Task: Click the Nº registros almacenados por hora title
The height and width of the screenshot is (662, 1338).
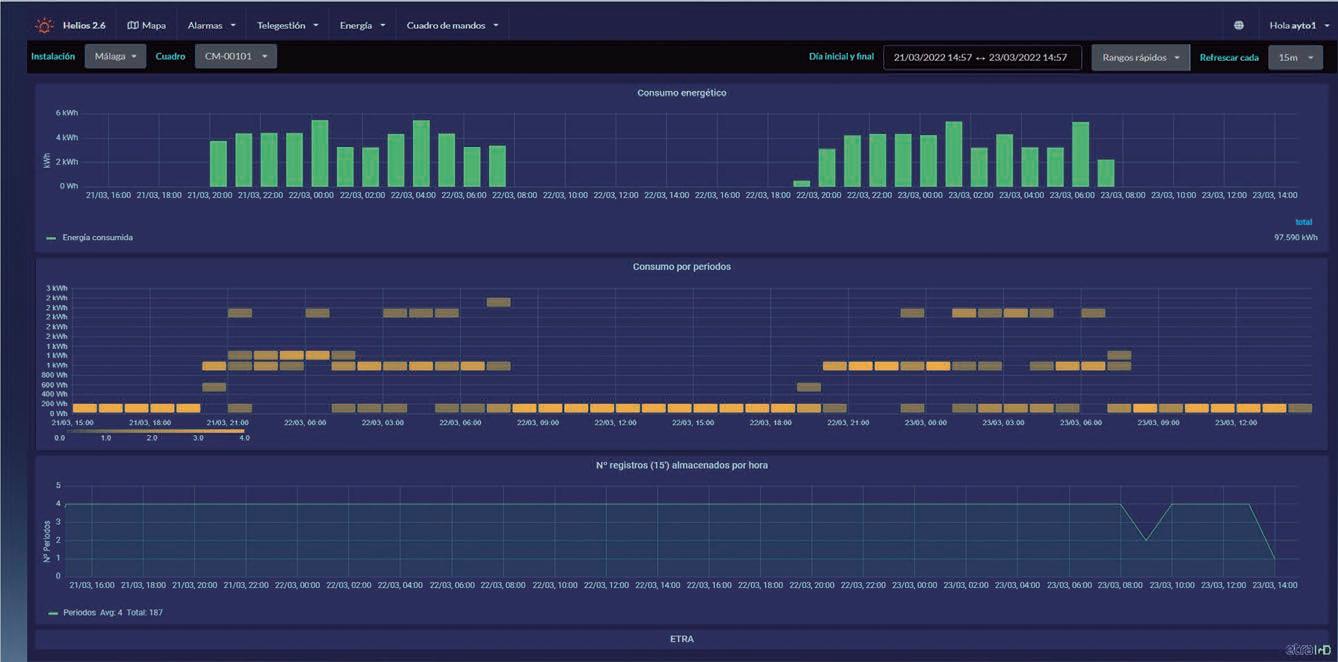Action: [682, 465]
